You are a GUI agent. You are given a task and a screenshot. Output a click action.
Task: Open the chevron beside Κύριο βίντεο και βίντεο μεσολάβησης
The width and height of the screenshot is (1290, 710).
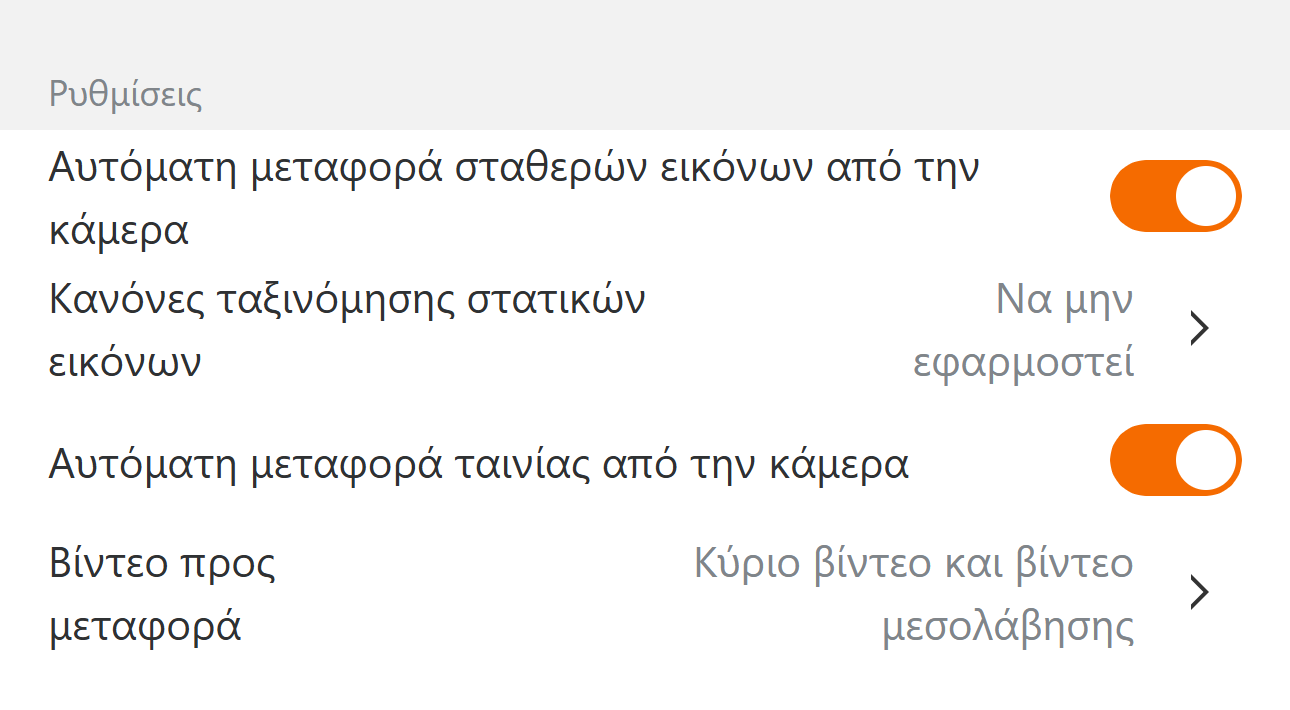[1200, 593]
